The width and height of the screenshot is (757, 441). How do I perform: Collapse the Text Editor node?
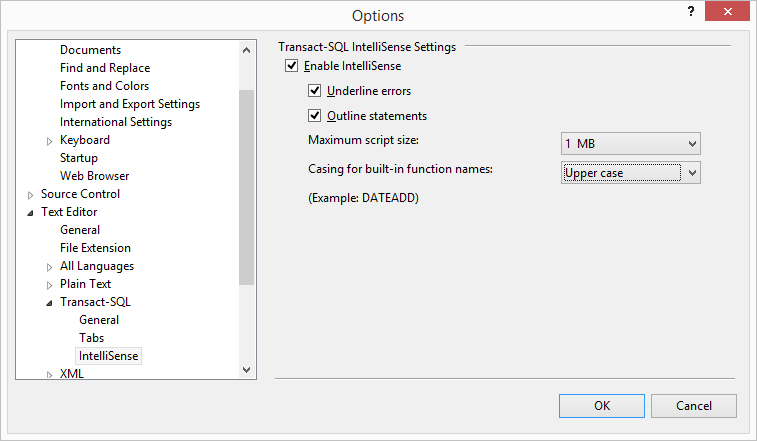point(31,213)
